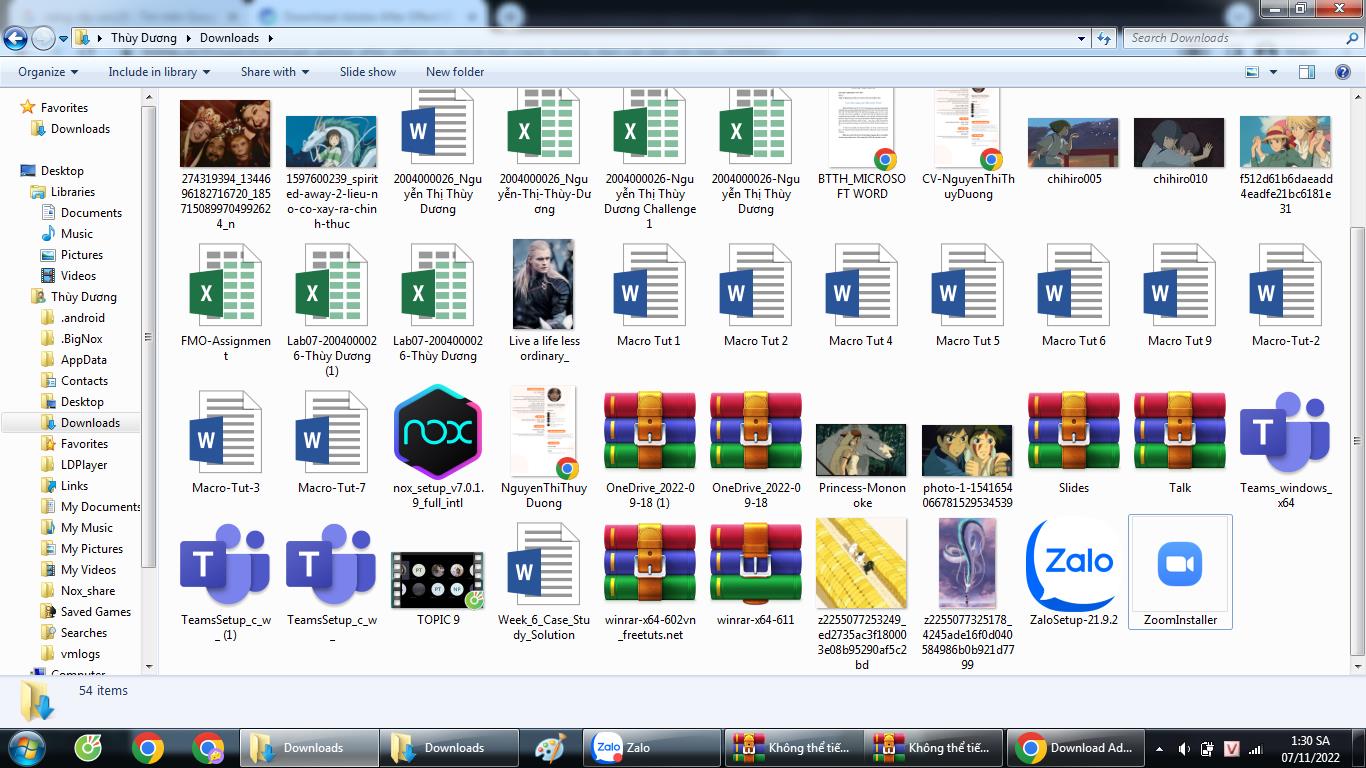1366x768 pixels.
Task: Open the LDPlayer folder in navigation tree
Action: (84, 465)
